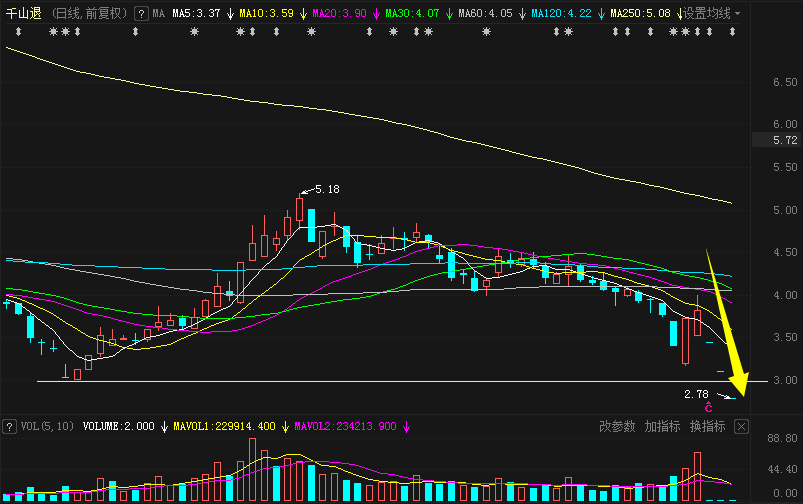This screenshot has height=504, width=803.
Task: Click the 5.18 high price annotation
Action: coord(327,190)
